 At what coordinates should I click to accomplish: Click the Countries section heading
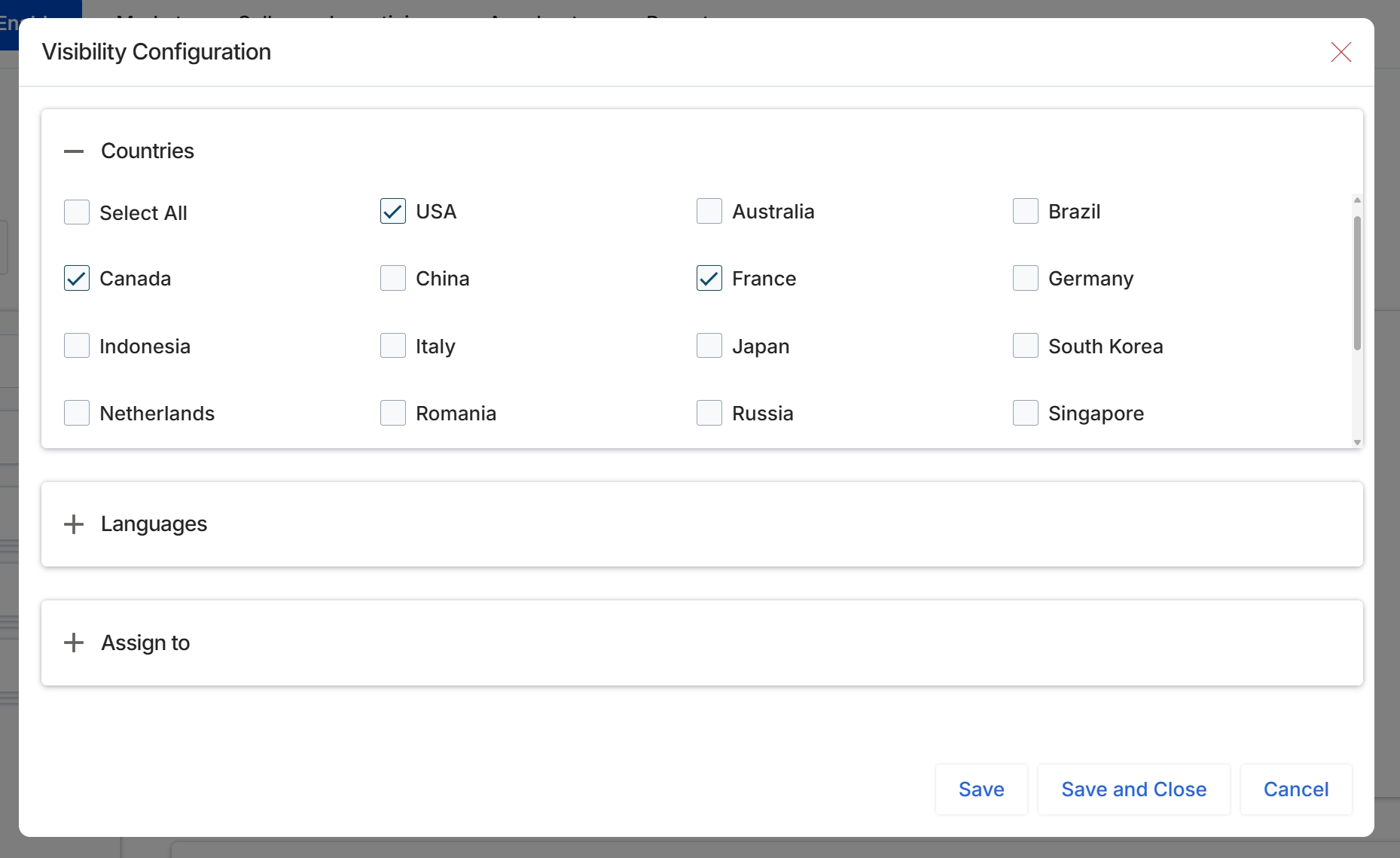coord(148,151)
